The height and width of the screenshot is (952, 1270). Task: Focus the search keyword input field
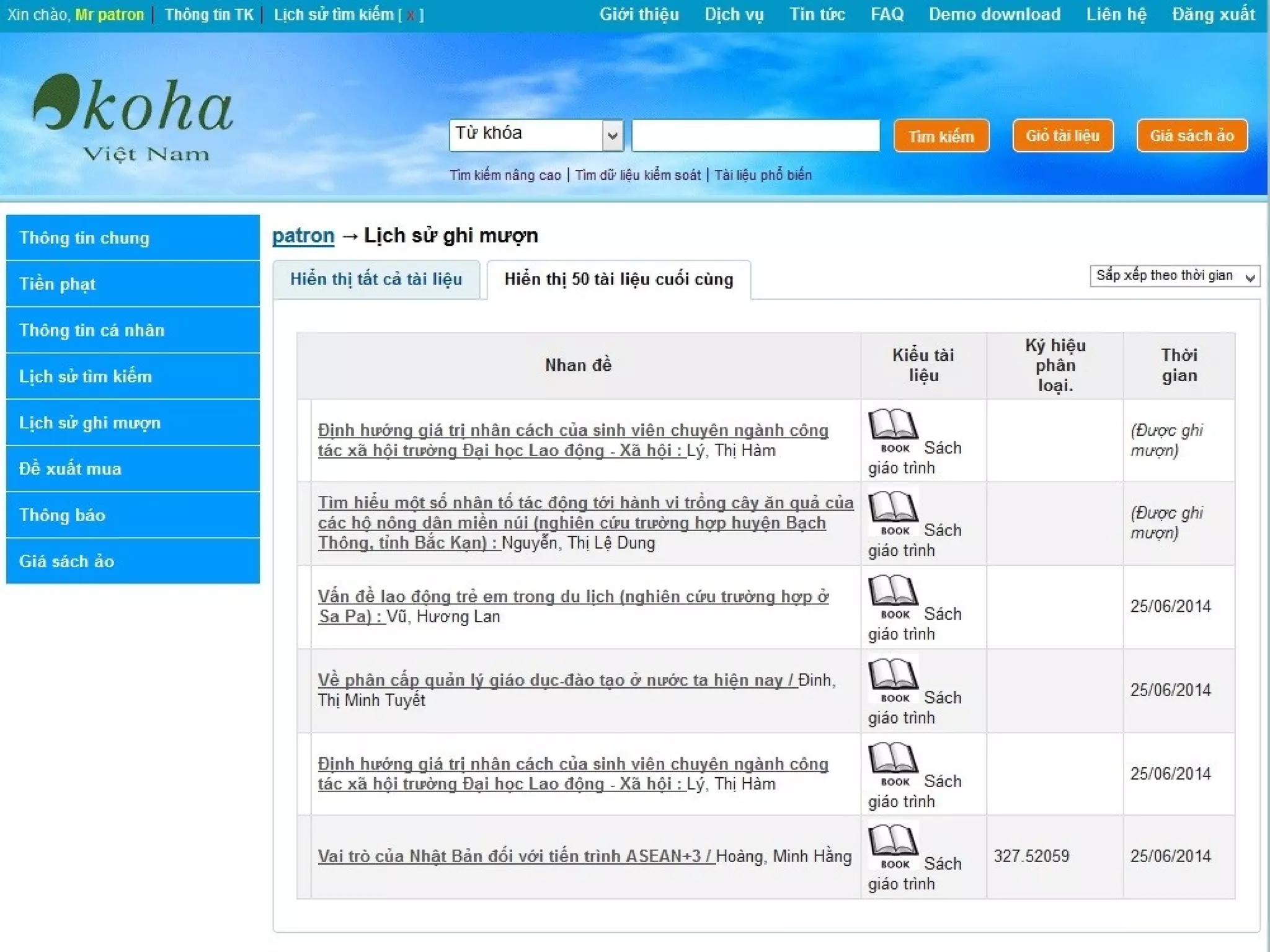(x=755, y=135)
